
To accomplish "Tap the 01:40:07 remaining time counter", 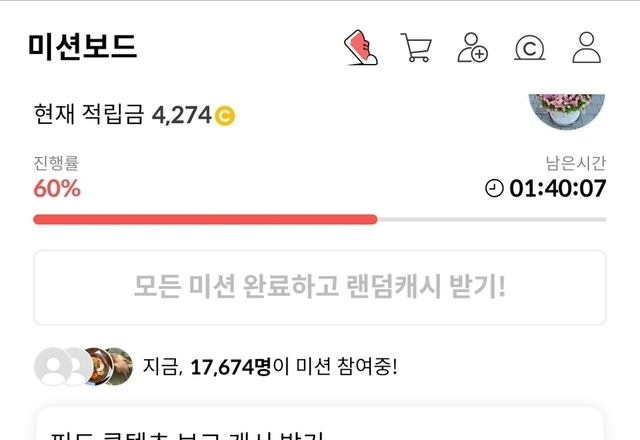I will [x=558, y=189].
